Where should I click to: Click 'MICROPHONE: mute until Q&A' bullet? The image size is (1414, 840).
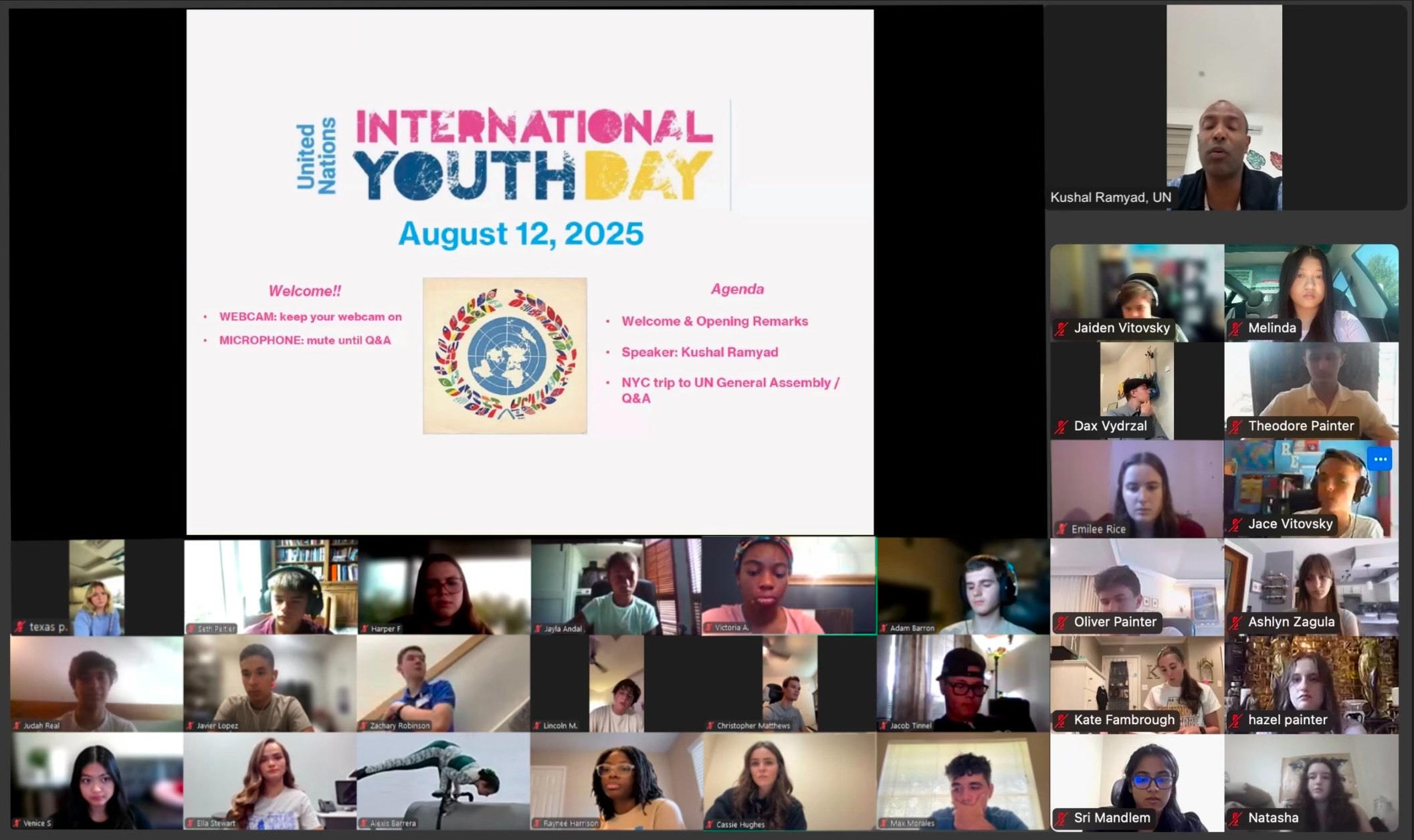coord(305,340)
